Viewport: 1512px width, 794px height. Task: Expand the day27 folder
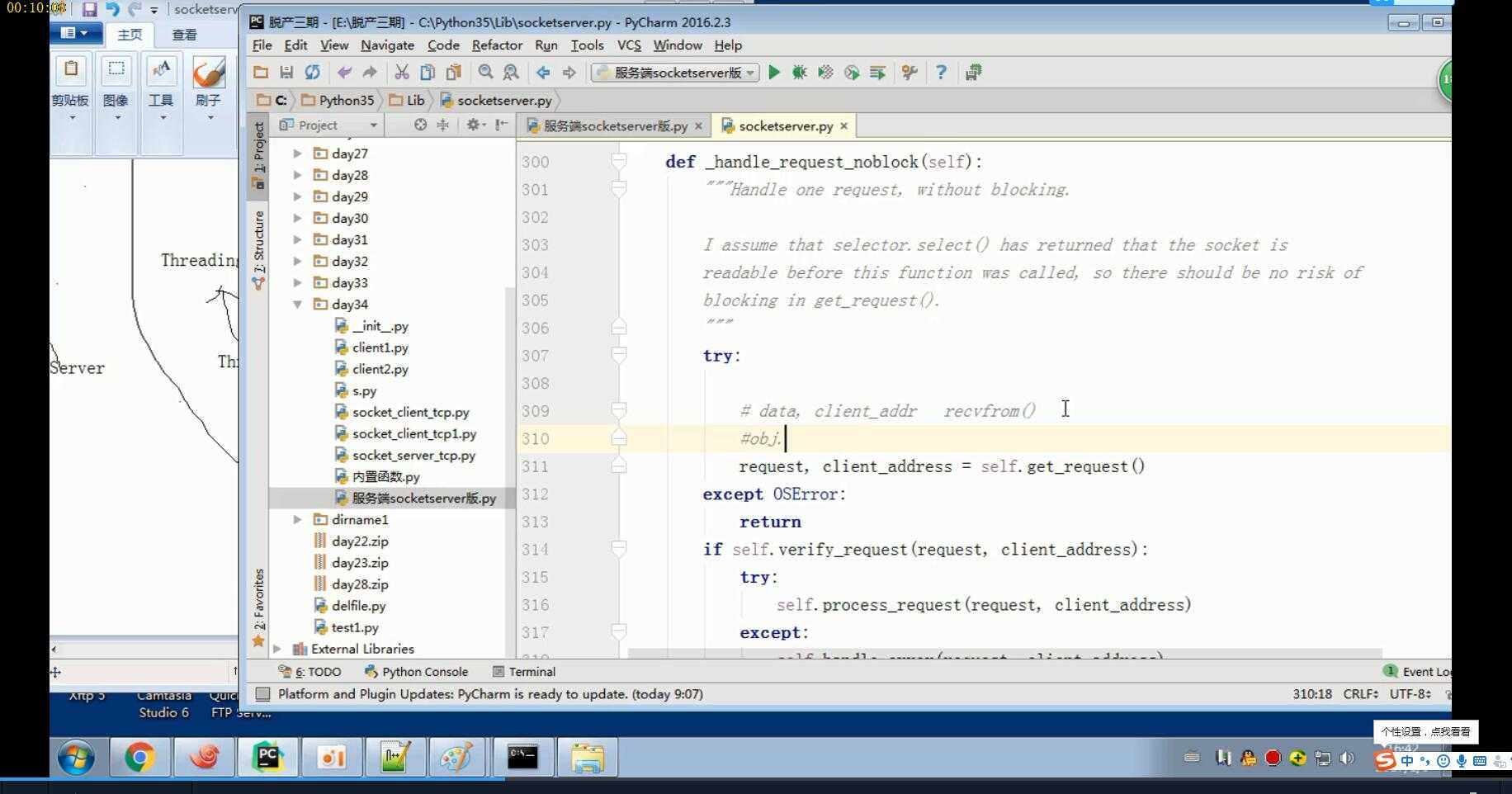click(x=297, y=154)
